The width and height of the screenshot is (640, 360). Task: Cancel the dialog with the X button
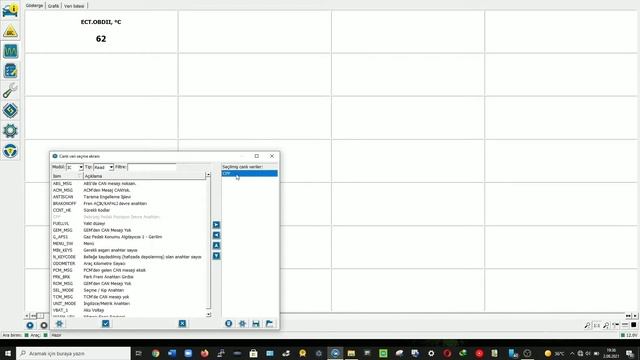[x=182, y=324]
